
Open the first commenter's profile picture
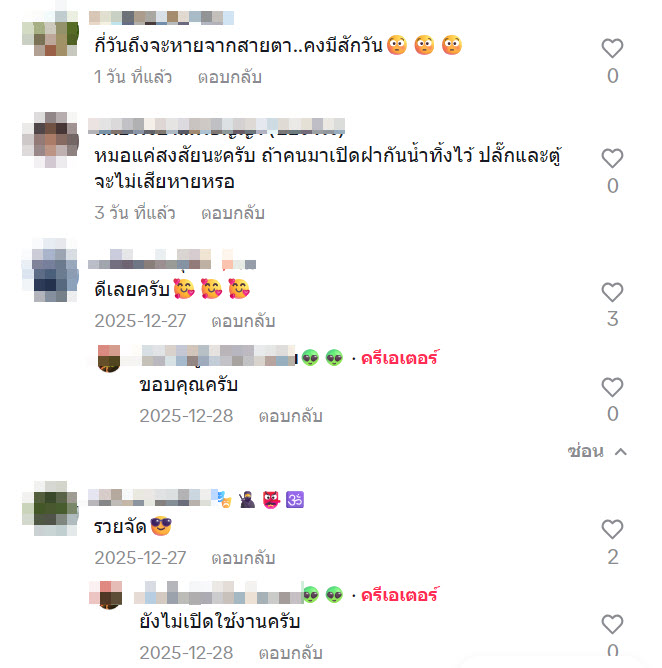(x=50, y=33)
